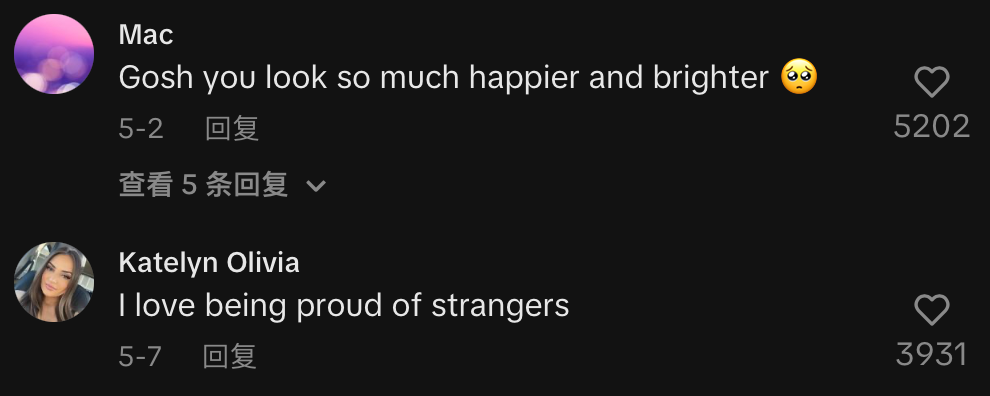Click the 5202 like count
Screen dimensions: 990x396
[932, 127]
